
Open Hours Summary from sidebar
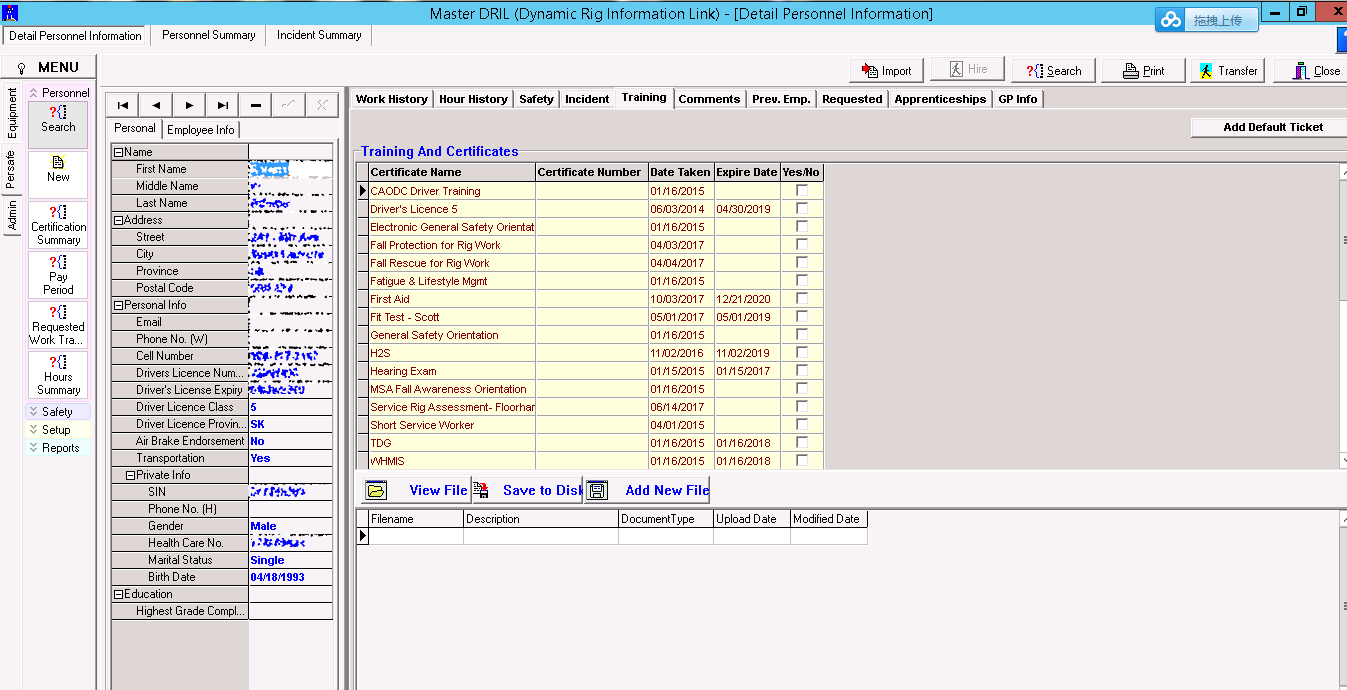coord(58,374)
